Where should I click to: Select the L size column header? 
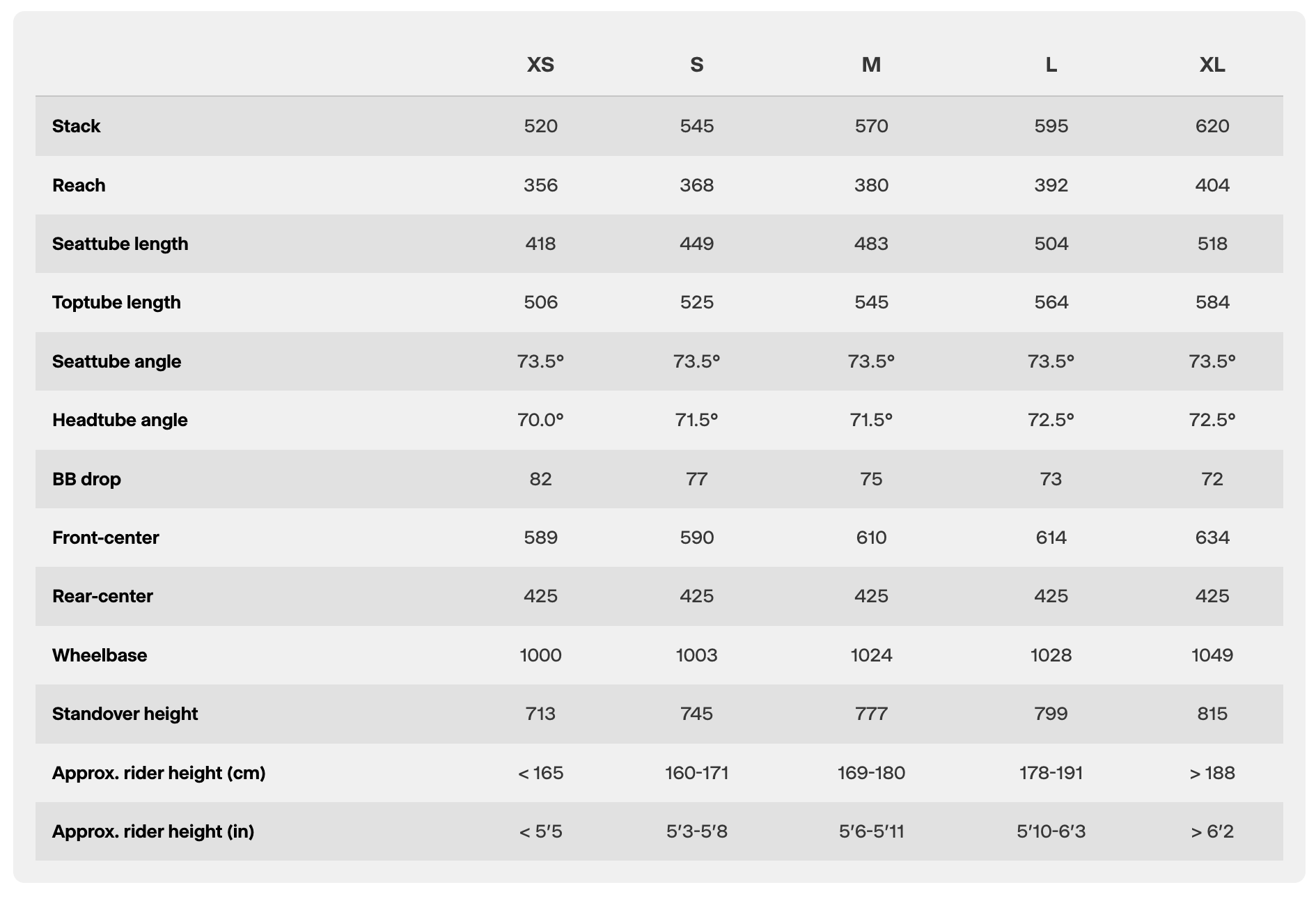pos(1051,65)
